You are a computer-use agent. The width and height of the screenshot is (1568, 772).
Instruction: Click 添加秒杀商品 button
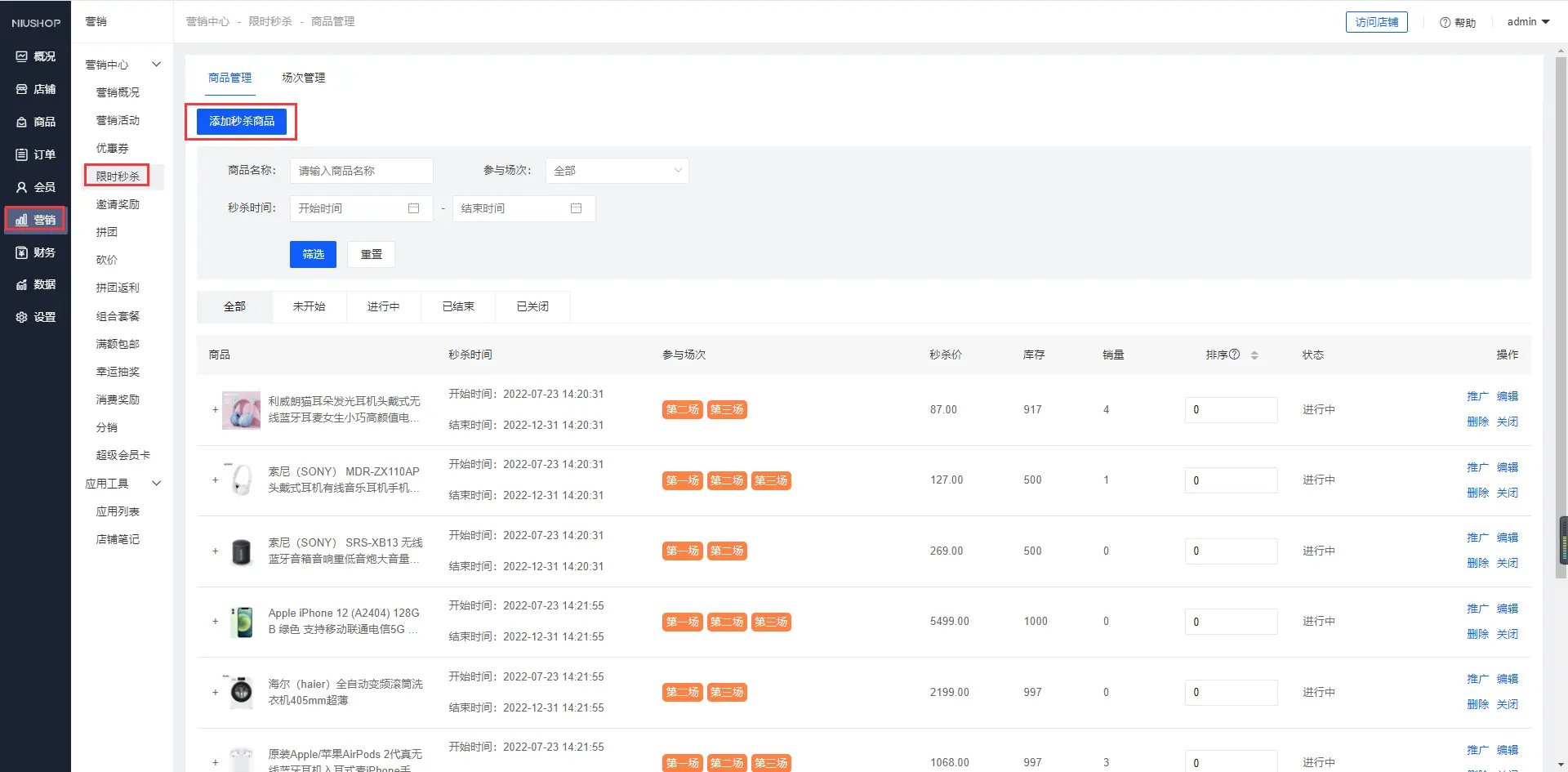coord(241,121)
